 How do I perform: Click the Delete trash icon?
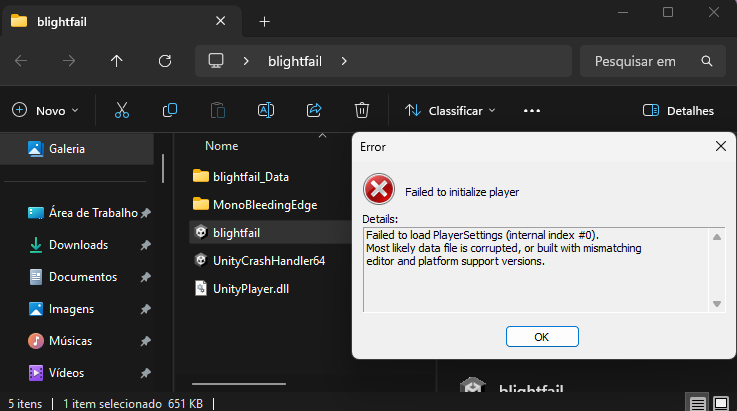pos(362,110)
